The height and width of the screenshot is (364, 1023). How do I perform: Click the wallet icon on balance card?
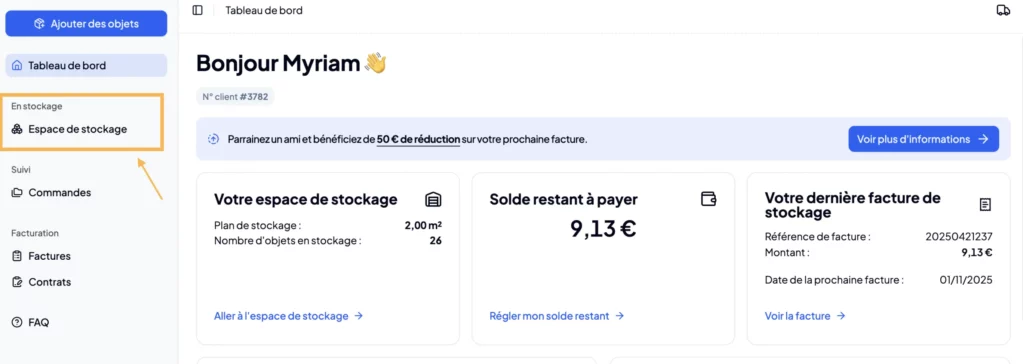(709, 199)
